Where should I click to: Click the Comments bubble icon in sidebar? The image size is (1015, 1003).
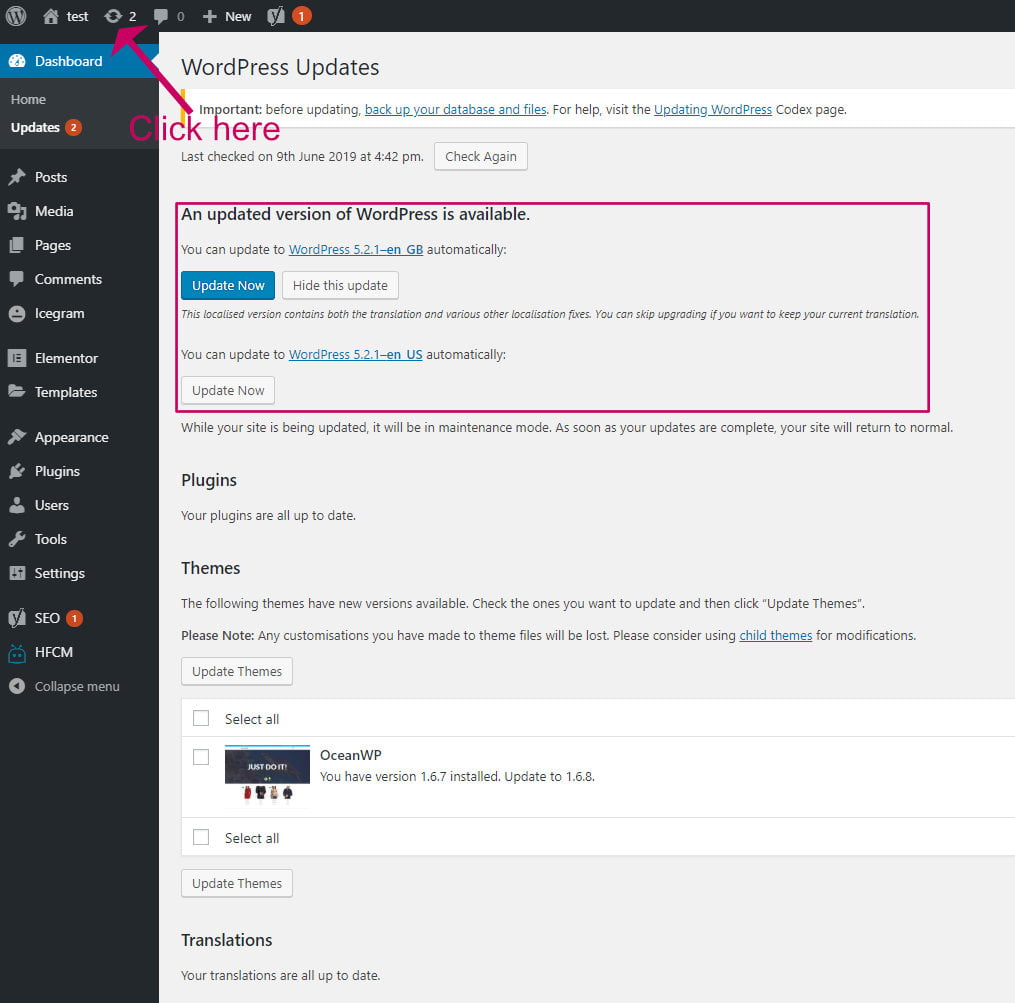click(x=17, y=279)
